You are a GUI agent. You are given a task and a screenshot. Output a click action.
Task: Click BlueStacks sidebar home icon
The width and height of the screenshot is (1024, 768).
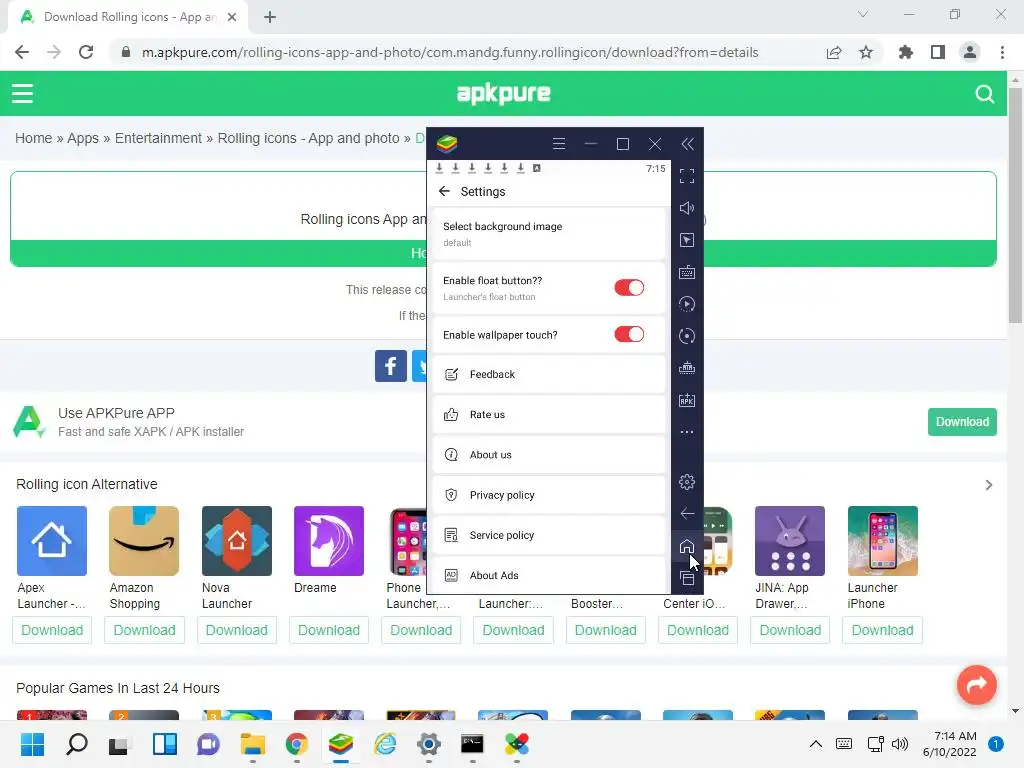686,546
